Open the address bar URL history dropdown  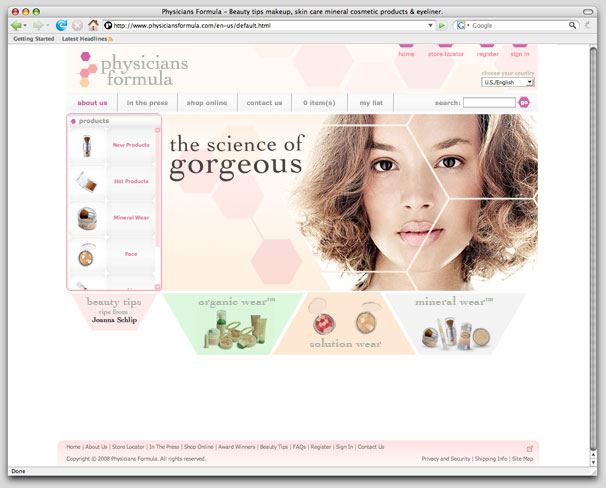(x=430, y=25)
